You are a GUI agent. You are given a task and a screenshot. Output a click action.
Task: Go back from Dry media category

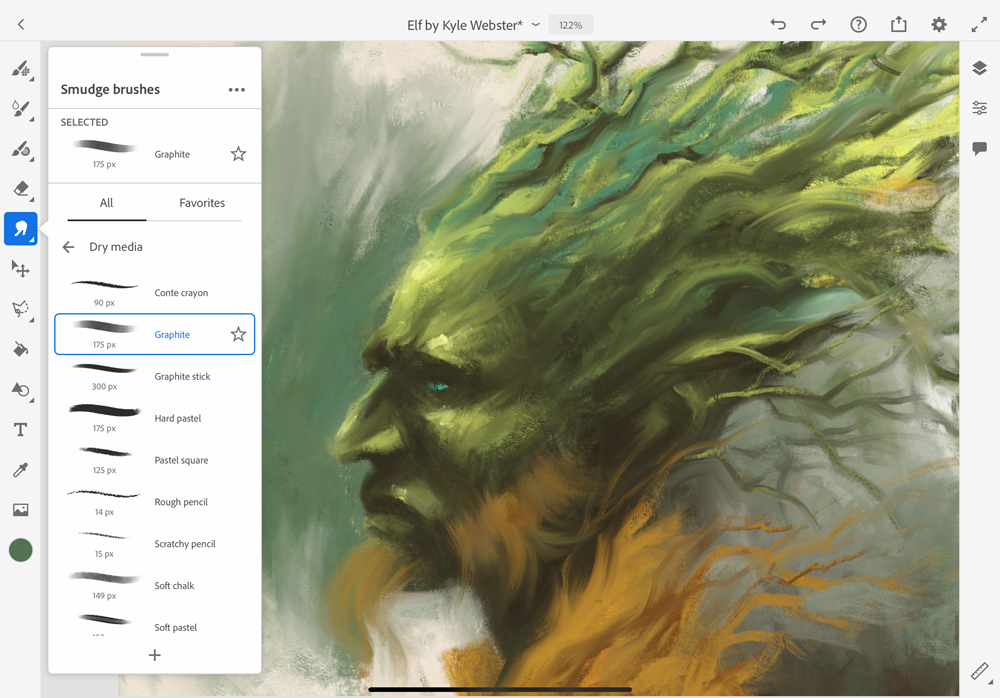68,247
